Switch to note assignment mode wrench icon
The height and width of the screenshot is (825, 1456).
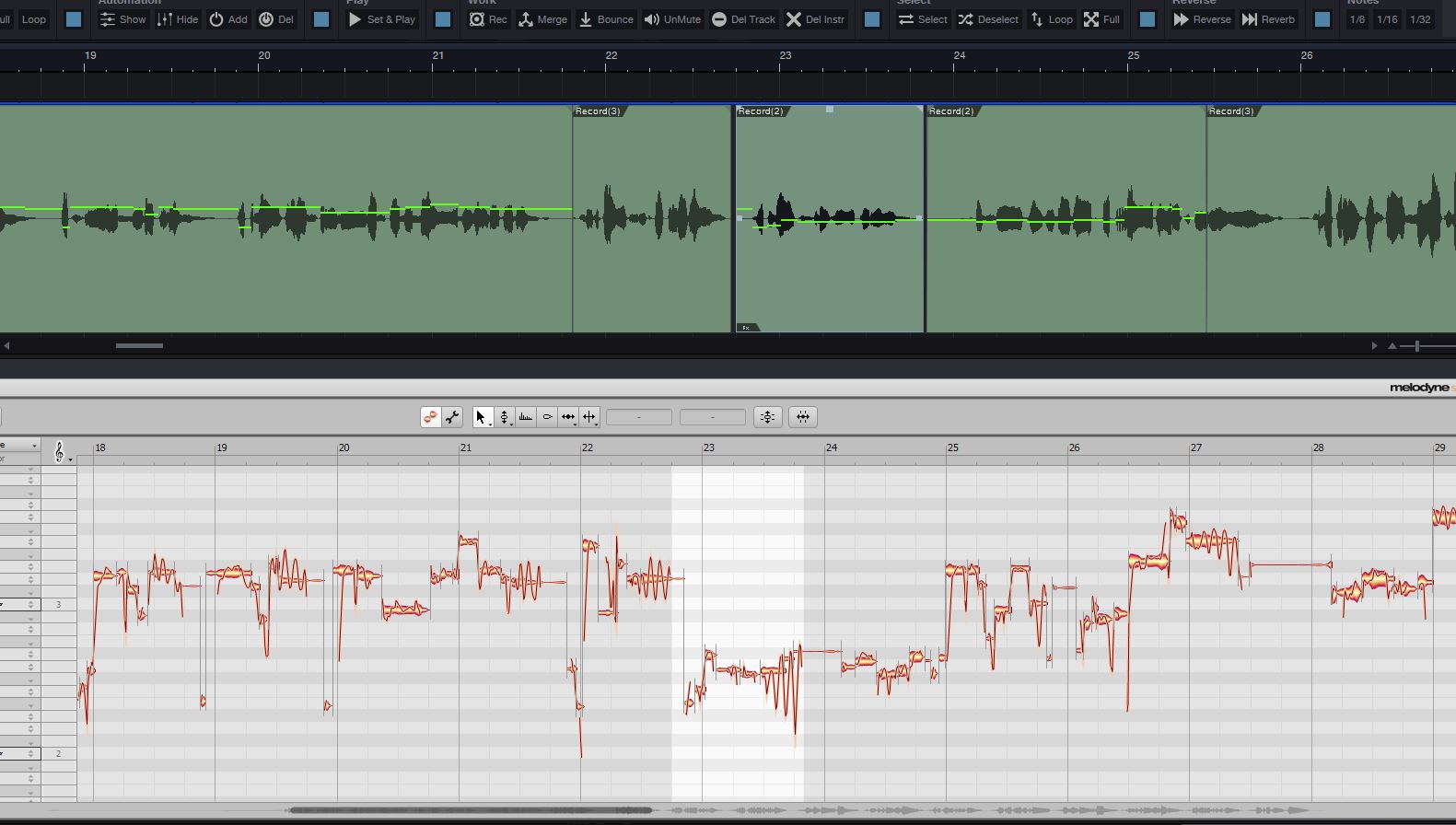452,417
